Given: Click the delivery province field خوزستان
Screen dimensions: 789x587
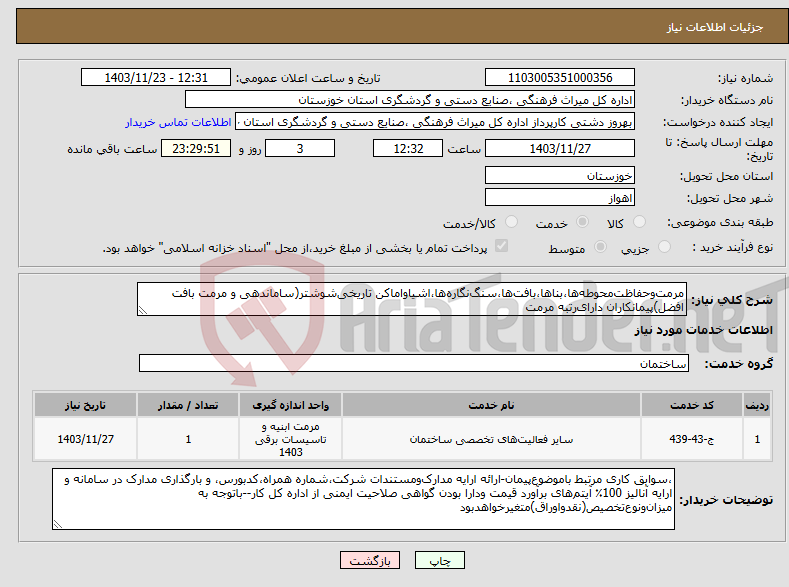Looking at the screenshot, I should point(560,176).
